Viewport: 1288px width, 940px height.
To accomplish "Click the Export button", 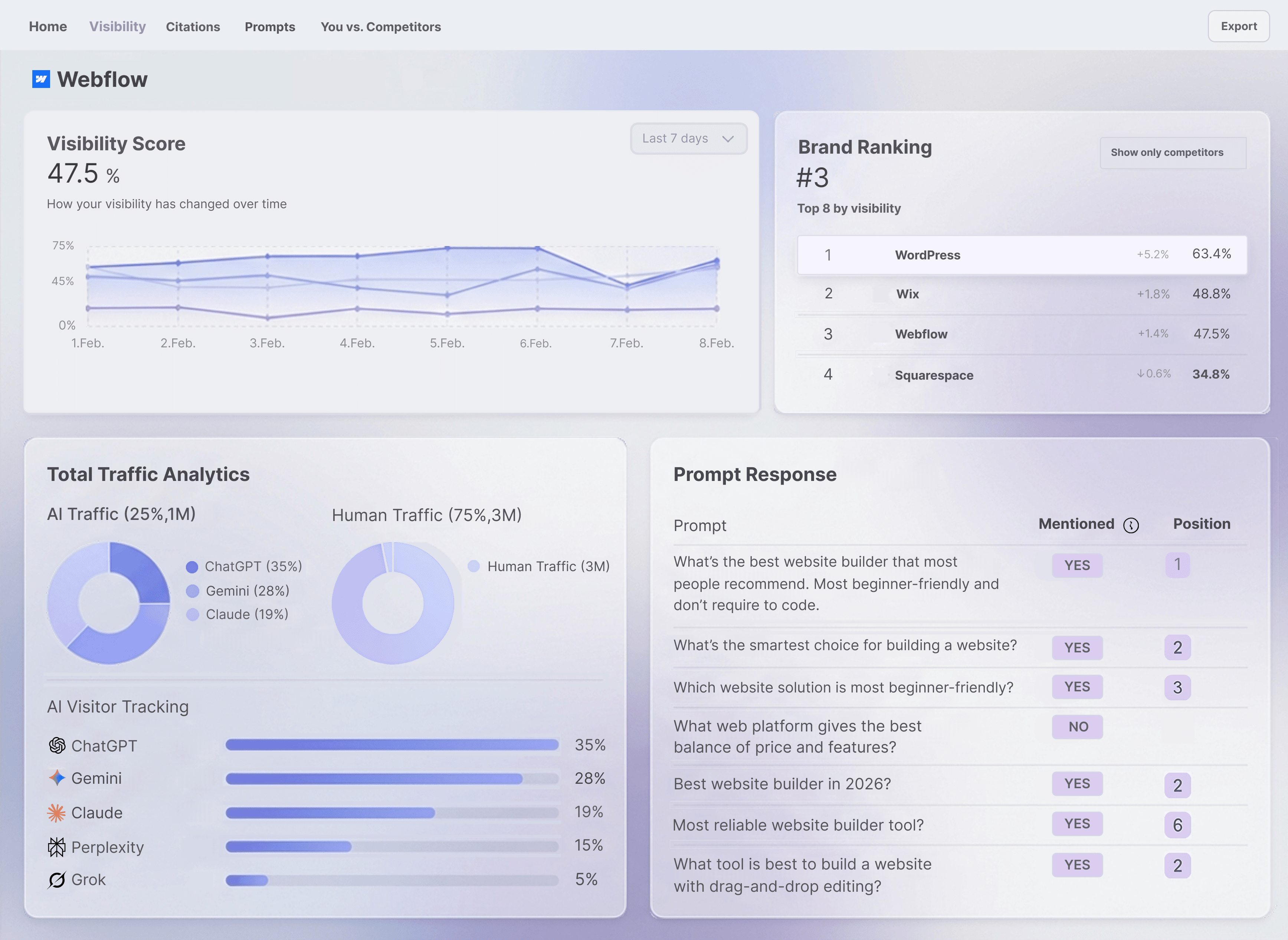I will coord(1239,26).
